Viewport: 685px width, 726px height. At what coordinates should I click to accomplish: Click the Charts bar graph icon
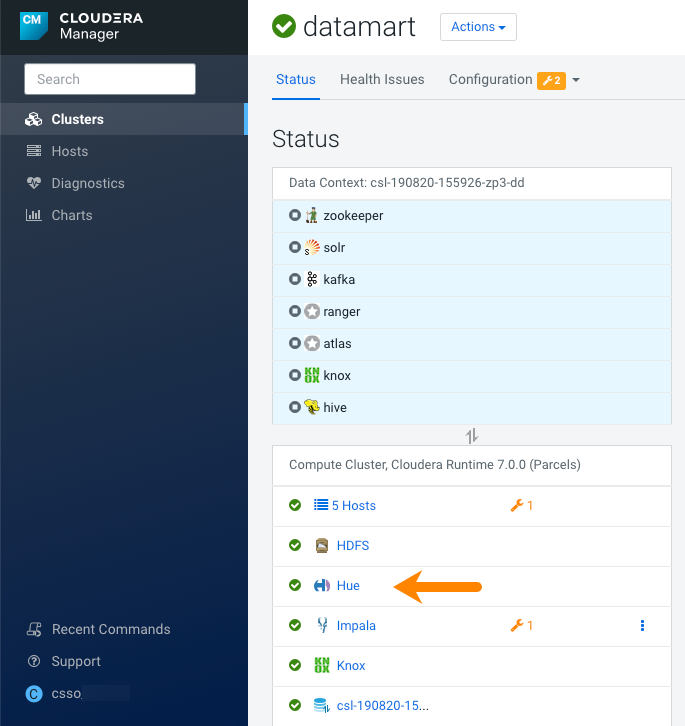coord(34,215)
